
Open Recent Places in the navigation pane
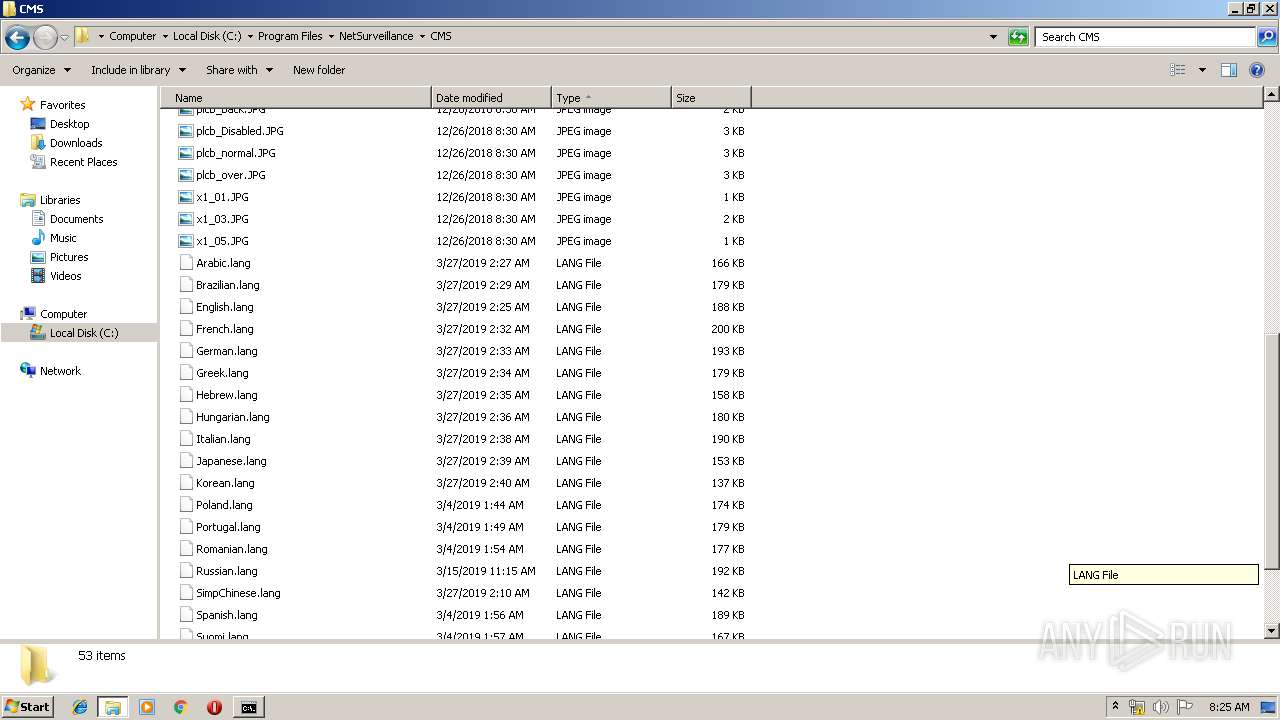[x=83, y=162]
